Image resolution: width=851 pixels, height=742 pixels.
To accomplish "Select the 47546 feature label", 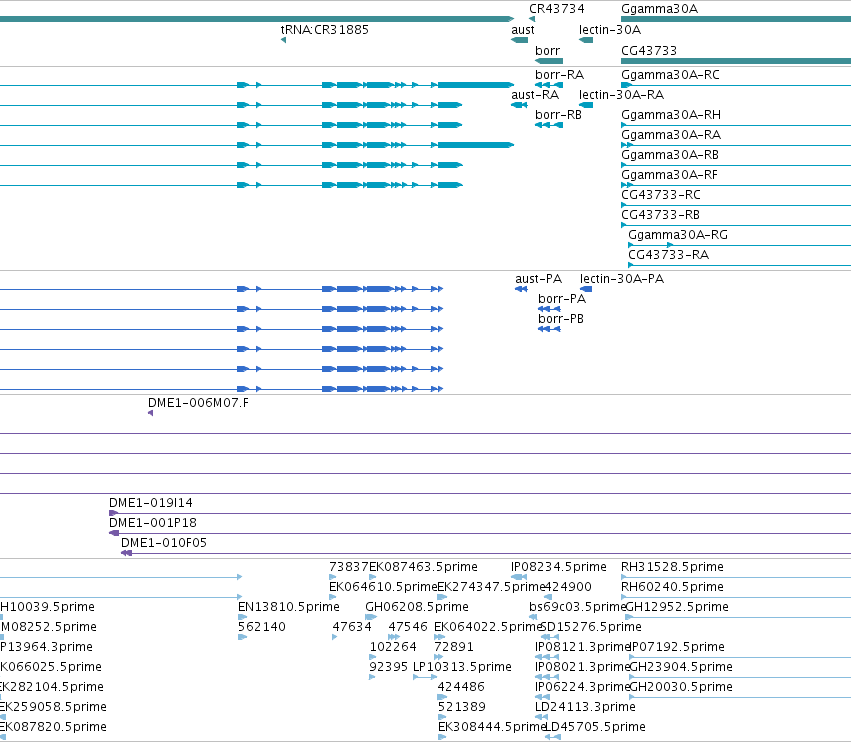I will pyautogui.click(x=408, y=627).
